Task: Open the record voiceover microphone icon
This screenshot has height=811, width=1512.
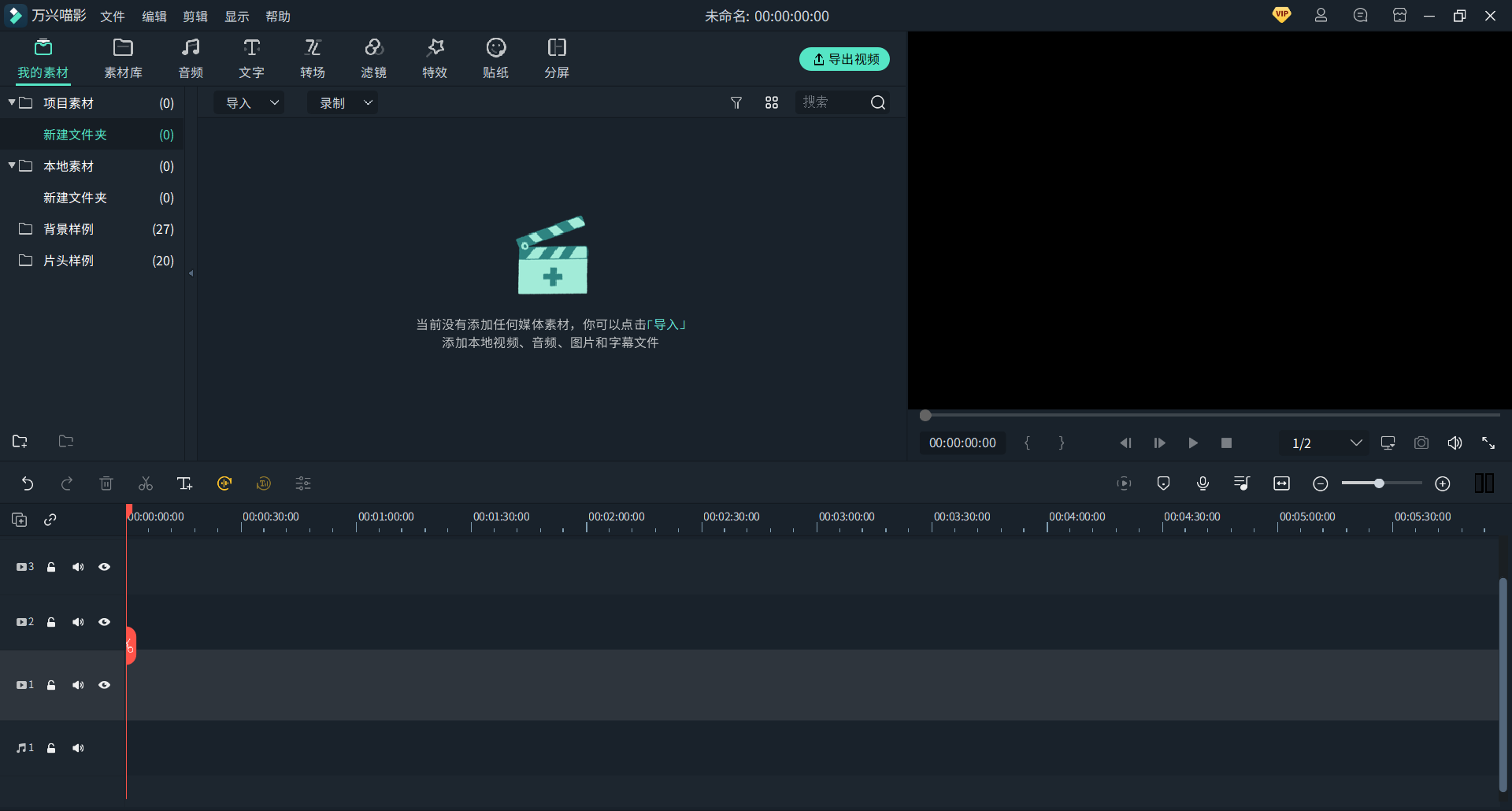Action: [x=1203, y=483]
